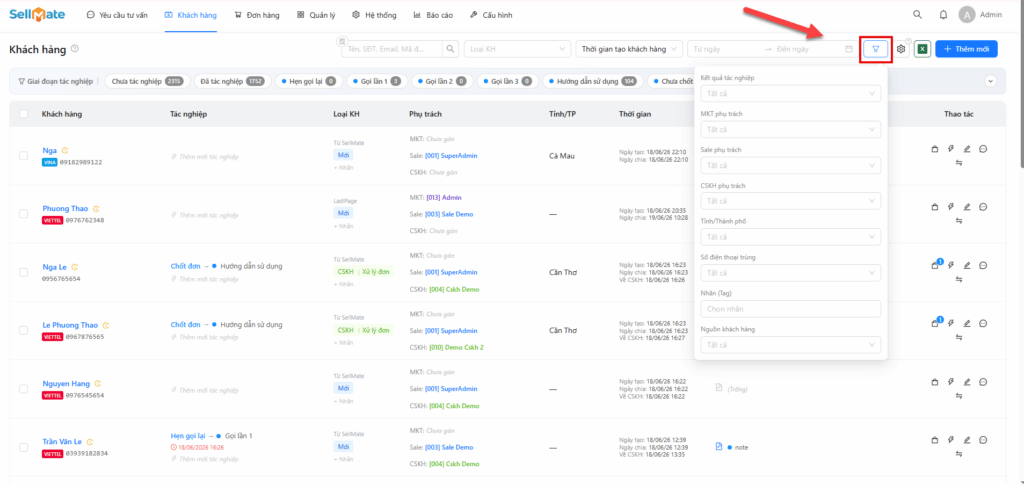Click the SellMate logo
The height and width of the screenshot is (485, 1024).
37,14
